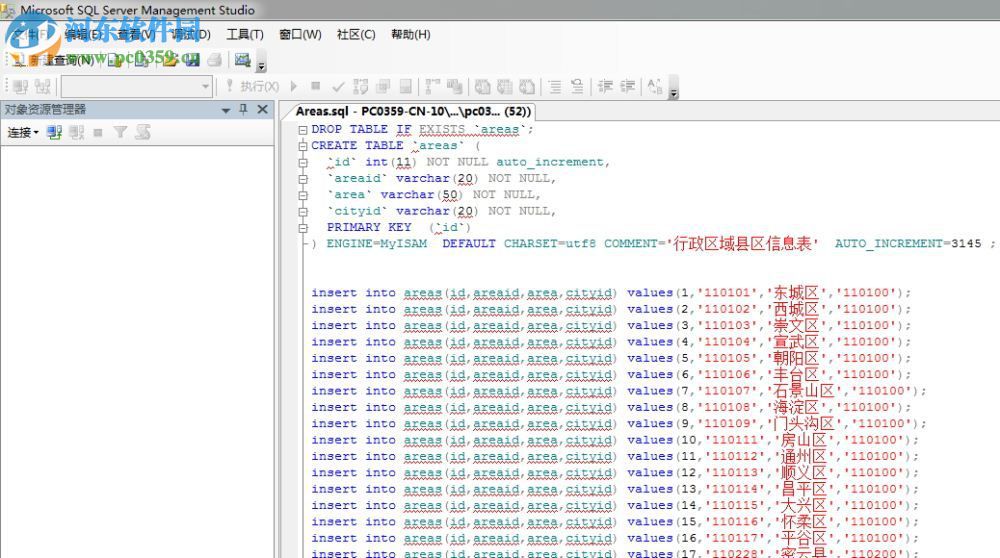This screenshot has height=558, width=1000.
Task: Click AUTO_INCREMENT=3145 text
Action: [908, 244]
